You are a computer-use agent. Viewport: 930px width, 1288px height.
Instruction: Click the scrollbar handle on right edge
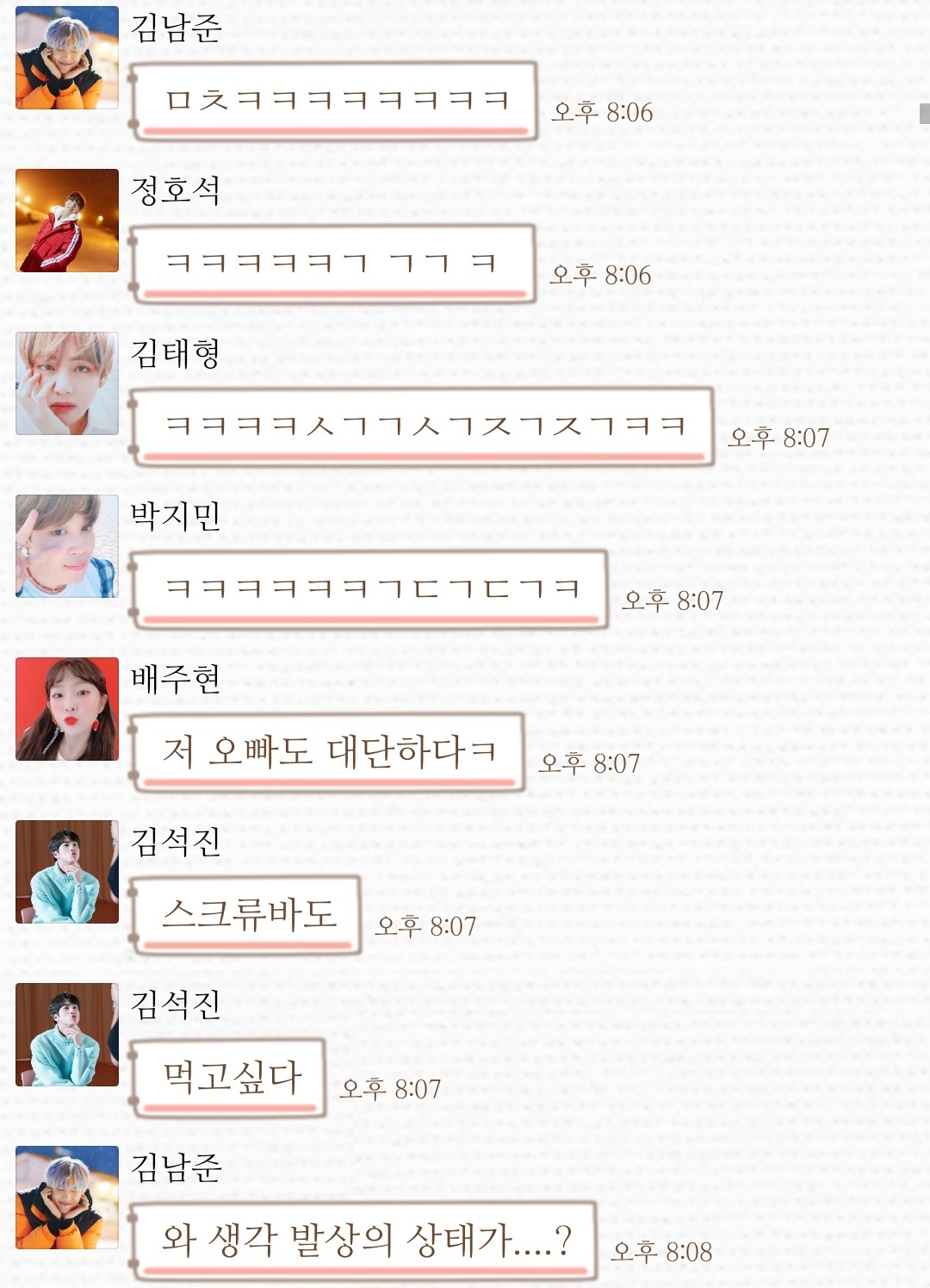925,114
